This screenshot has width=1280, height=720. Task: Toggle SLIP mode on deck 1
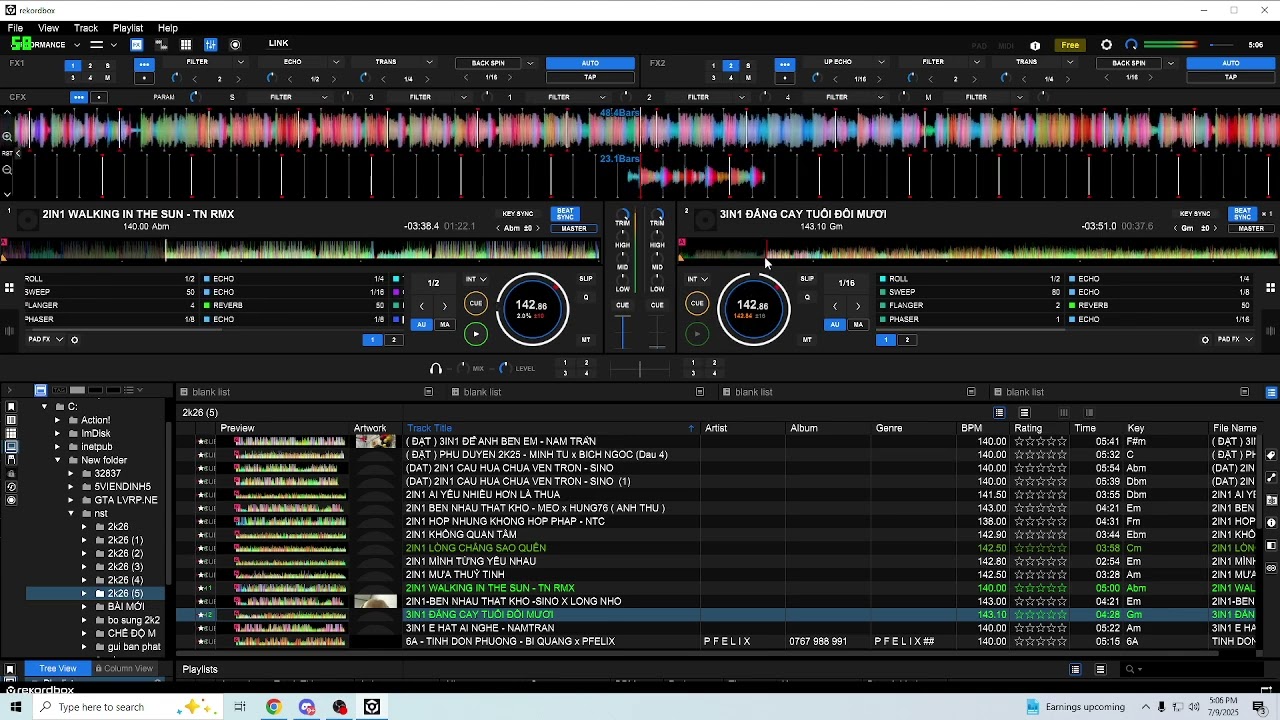(586, 279)
